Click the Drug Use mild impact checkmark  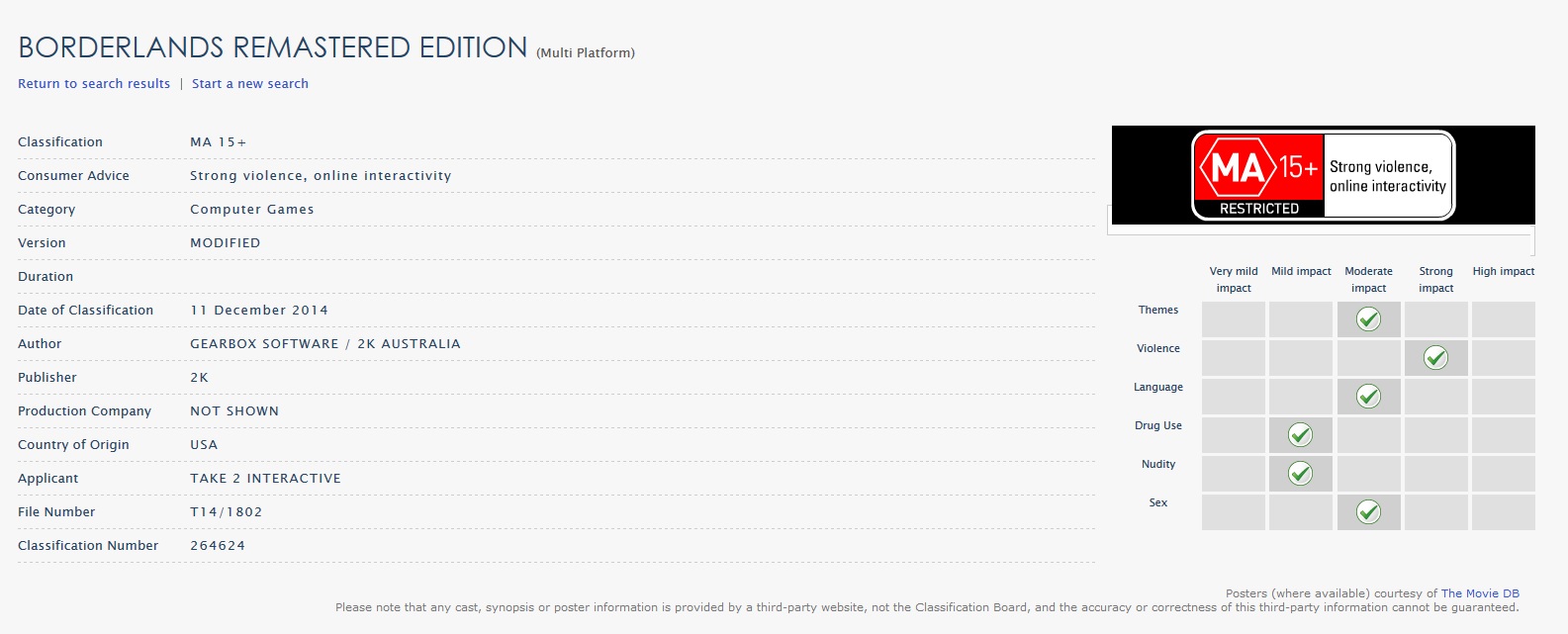point(1300,435)
